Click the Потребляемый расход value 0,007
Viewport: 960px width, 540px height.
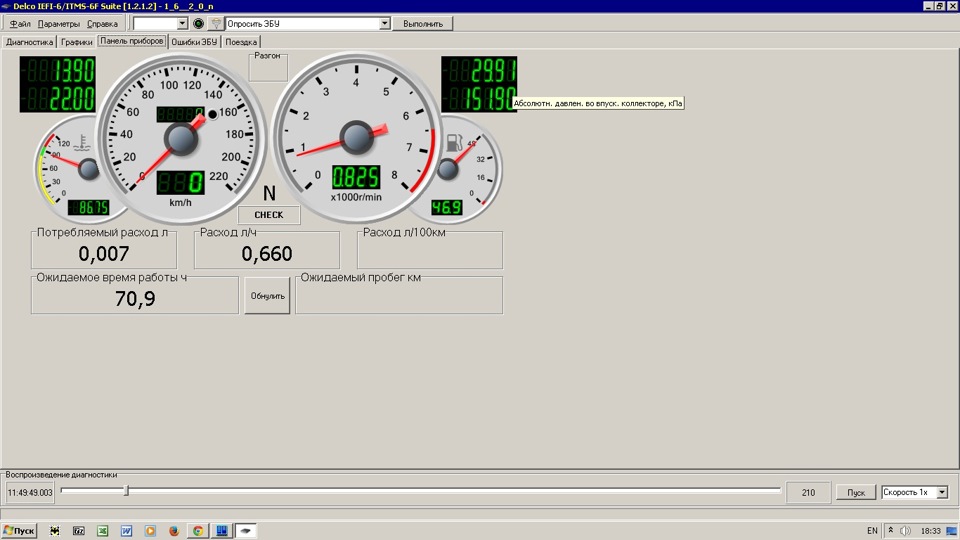(x=104, y=253)
